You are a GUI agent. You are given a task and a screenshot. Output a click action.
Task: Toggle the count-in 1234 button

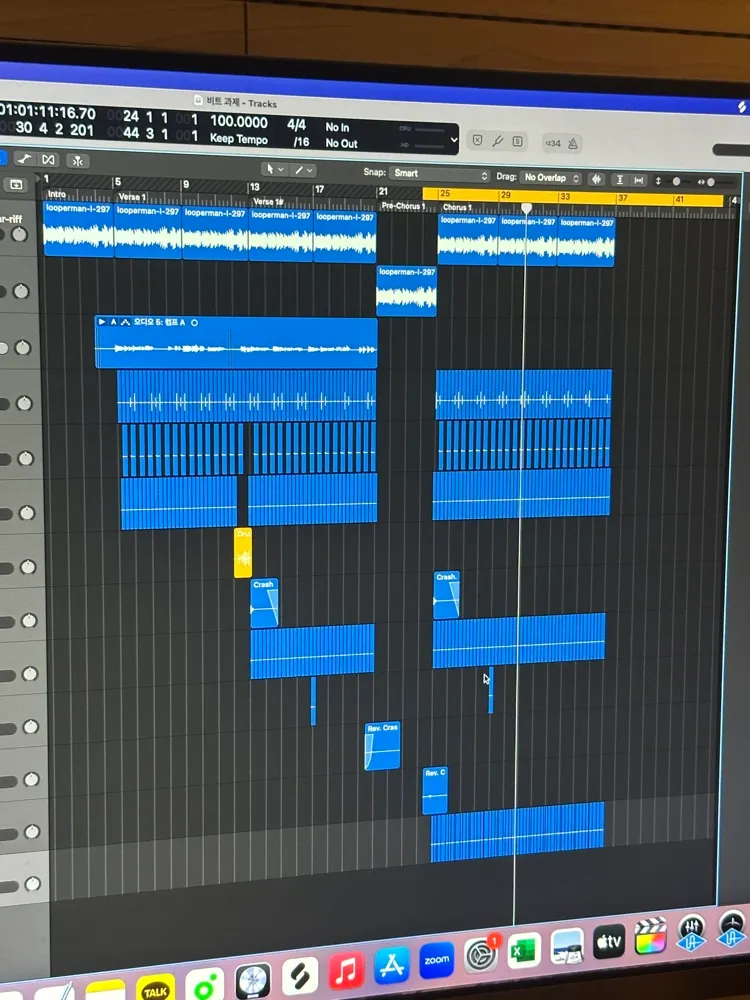pos(552,143)
